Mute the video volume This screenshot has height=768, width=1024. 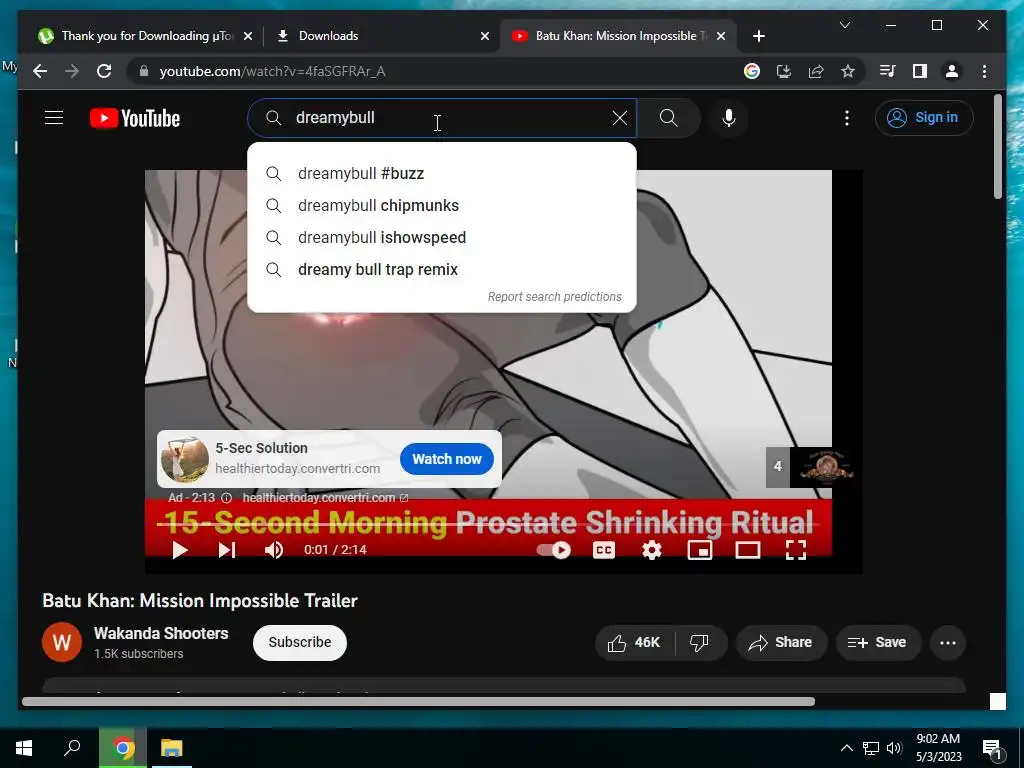point(274,550)
